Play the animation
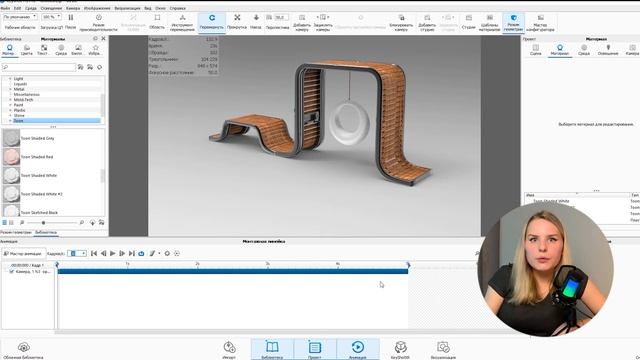The width and height of the screenshot is (640, 360). point(113,253)
